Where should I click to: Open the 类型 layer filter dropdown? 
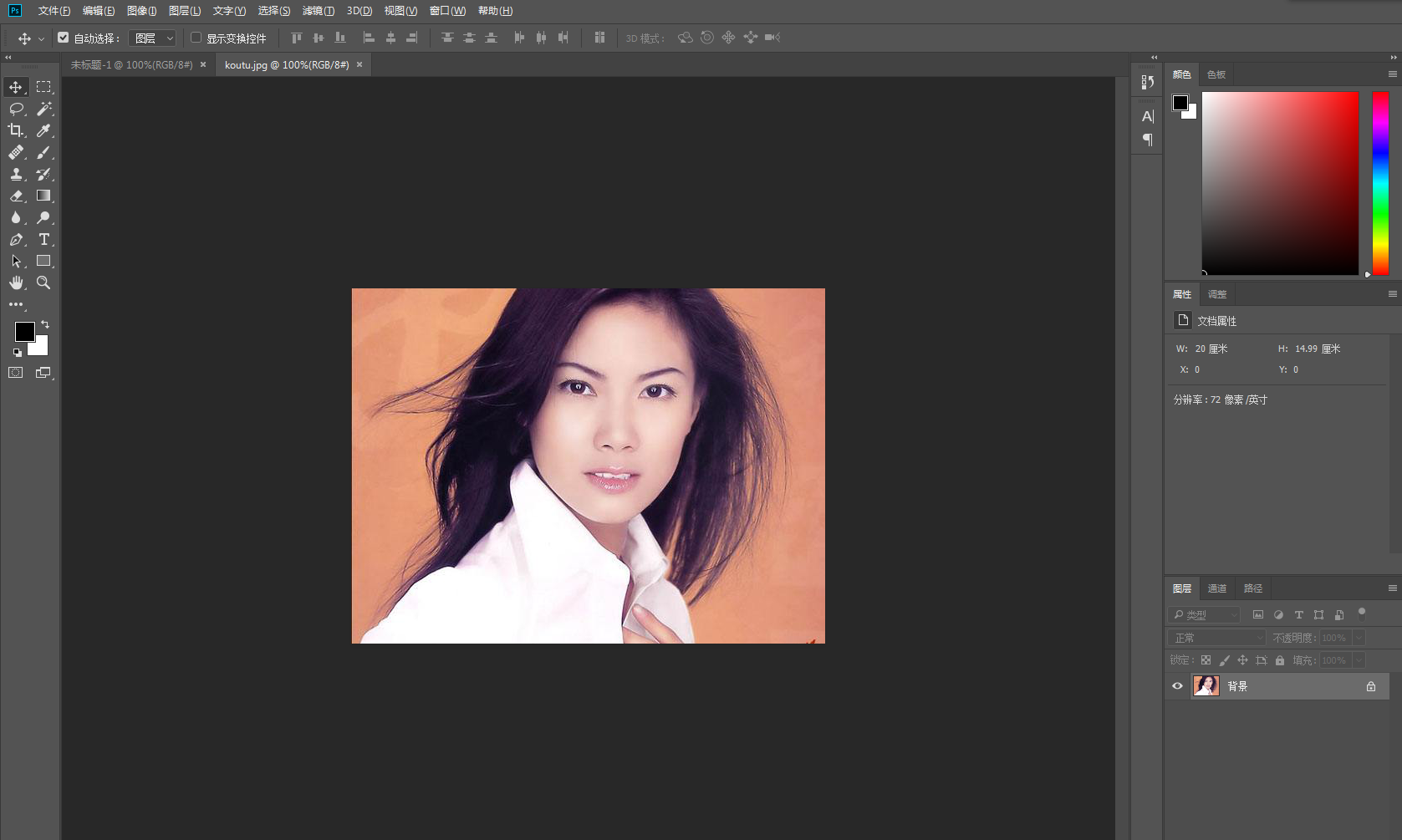point(1204,615)
